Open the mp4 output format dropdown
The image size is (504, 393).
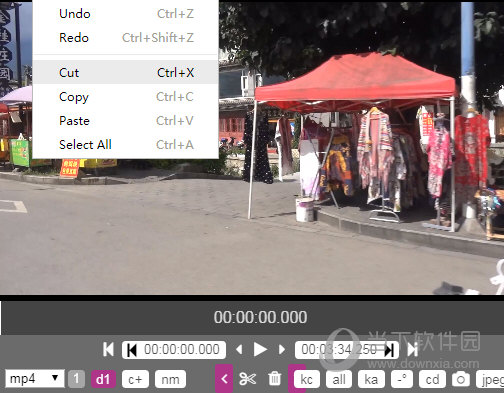tap(35, 379)
